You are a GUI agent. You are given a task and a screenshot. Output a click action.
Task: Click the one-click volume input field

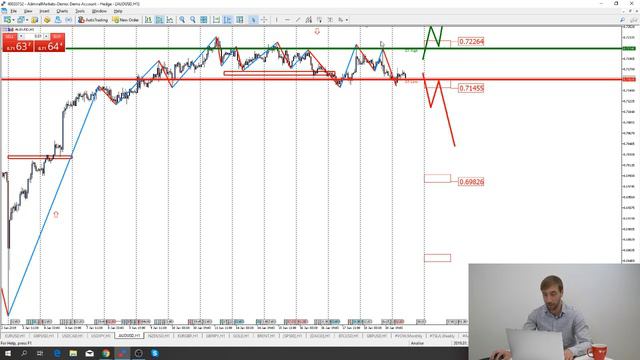point(34,36)
